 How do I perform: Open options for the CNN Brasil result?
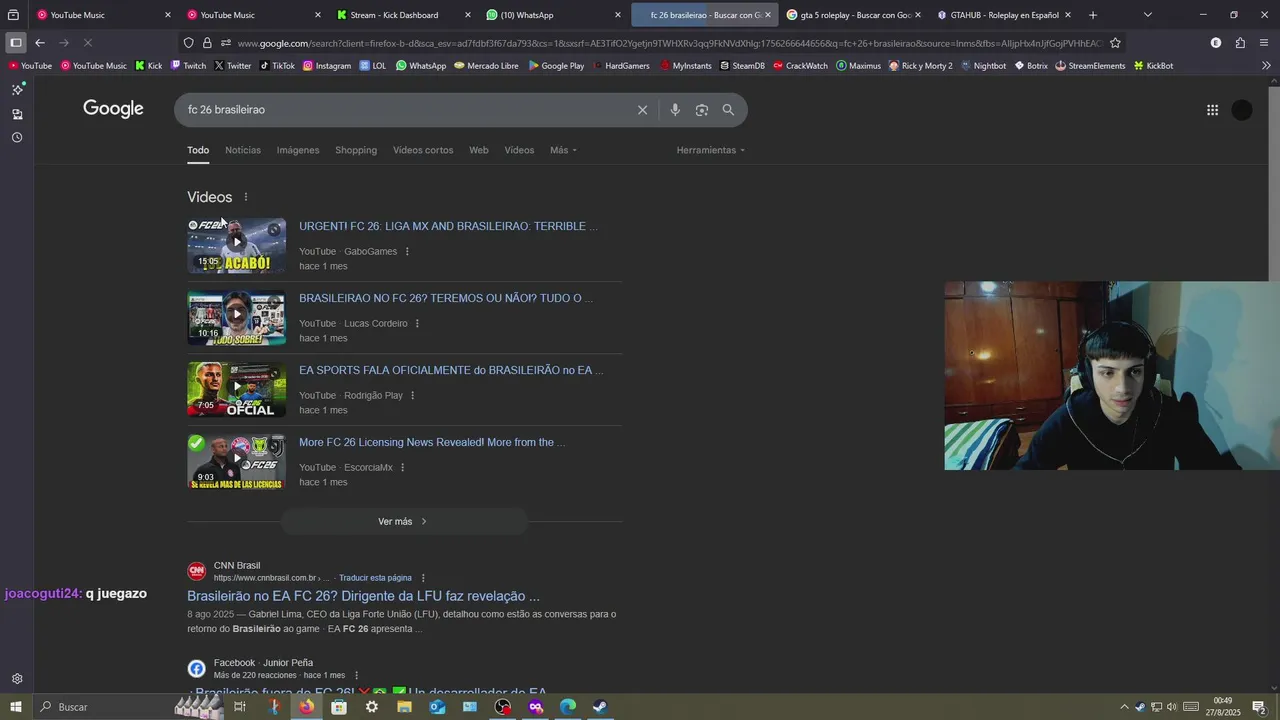[x=423, y=578]
